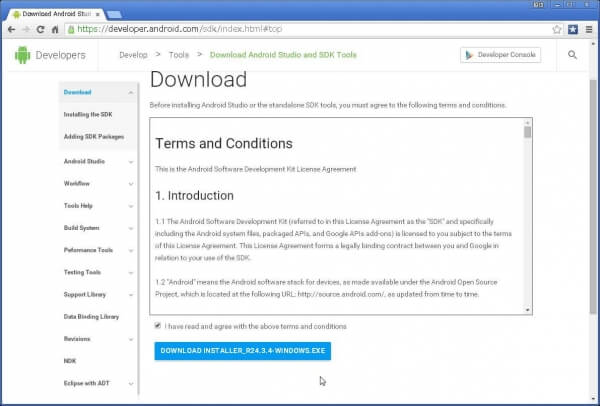Open Installing the SDK sidebar link

pos(88,114)
